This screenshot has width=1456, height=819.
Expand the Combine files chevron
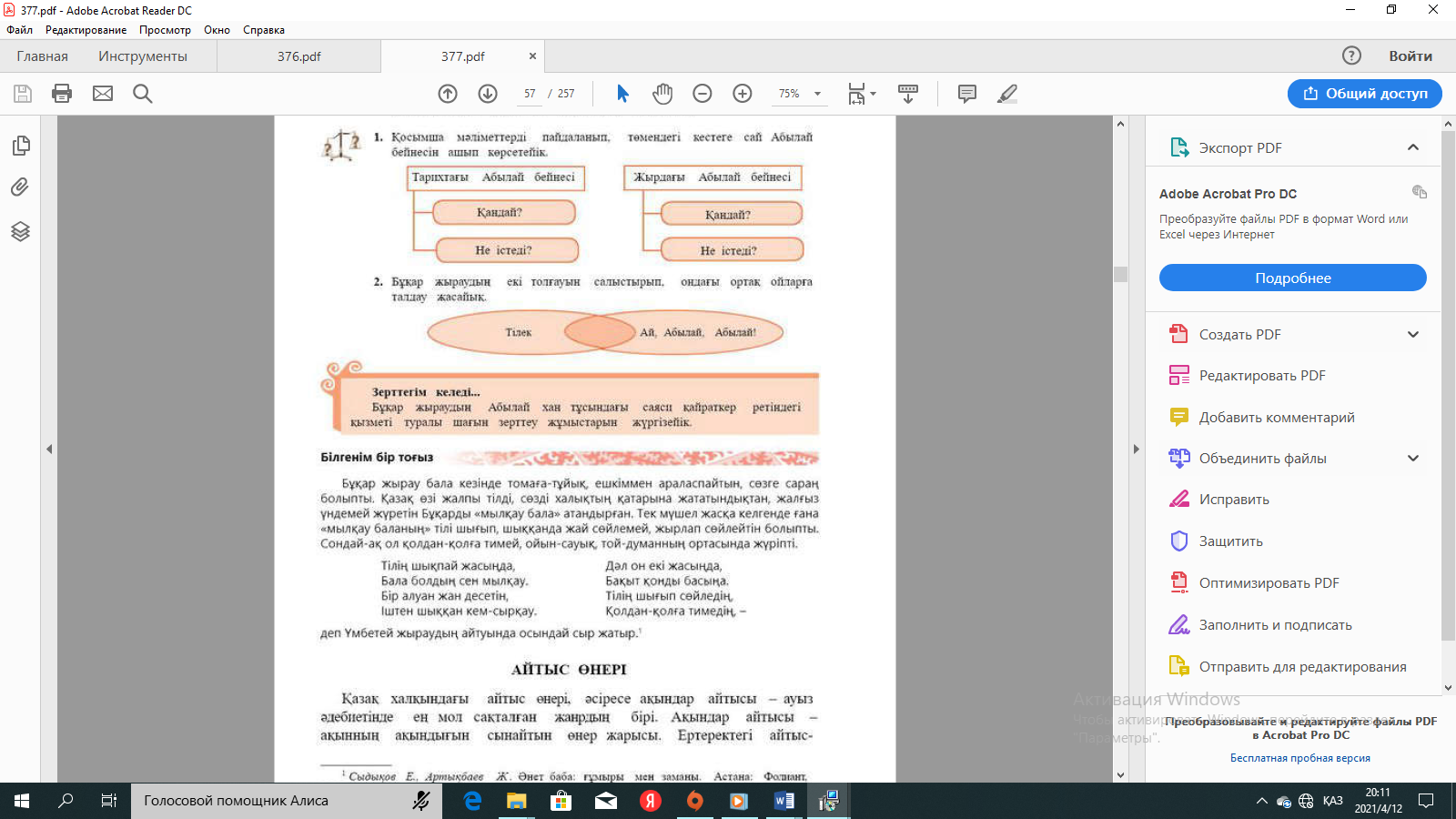pos(1413,458)
